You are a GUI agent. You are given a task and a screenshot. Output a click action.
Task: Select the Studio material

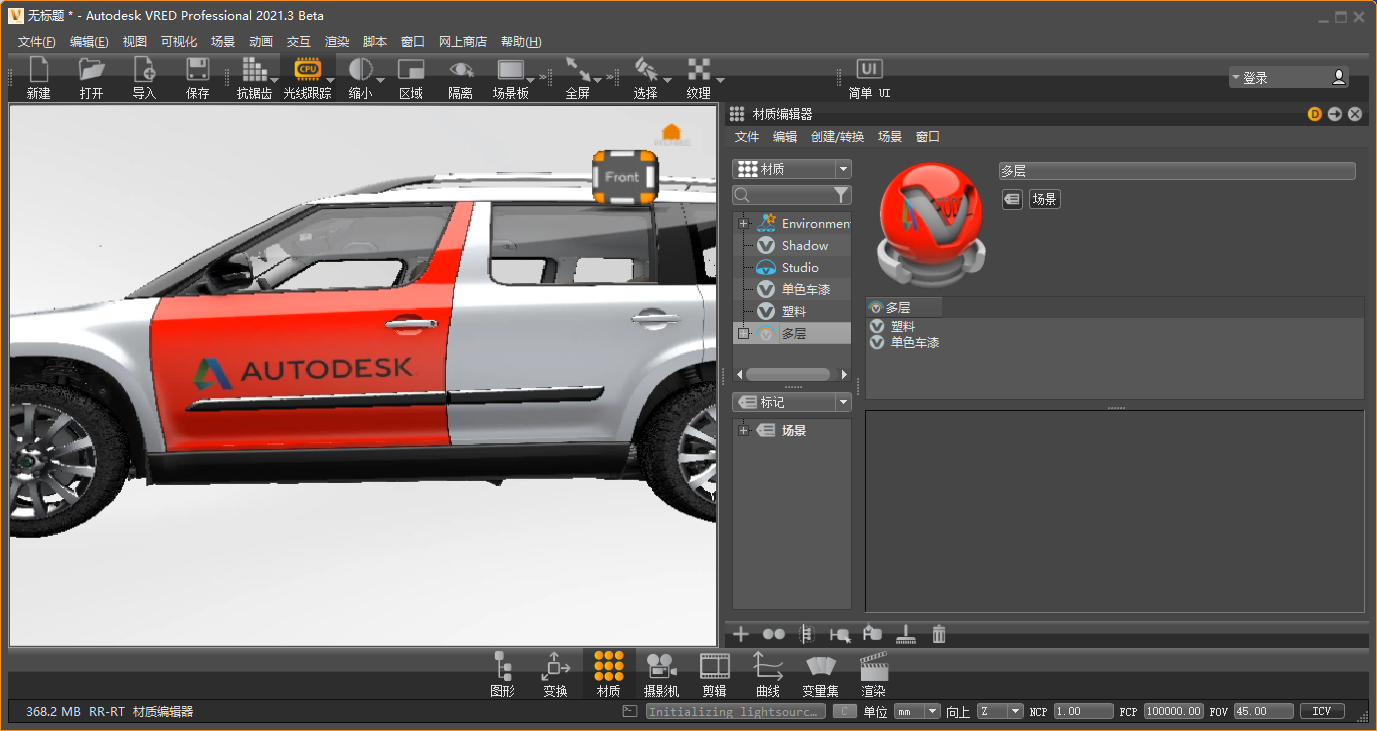click(800, 268)
